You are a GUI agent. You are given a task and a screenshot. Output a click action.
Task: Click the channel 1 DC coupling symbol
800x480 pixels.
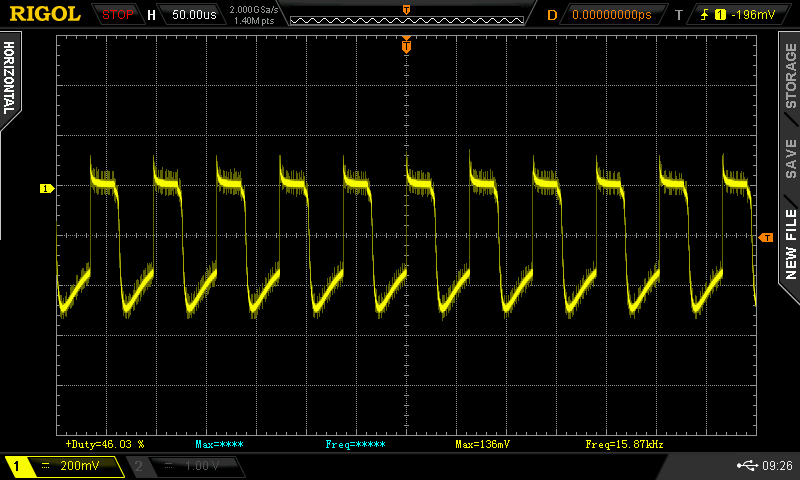(45, 466)
